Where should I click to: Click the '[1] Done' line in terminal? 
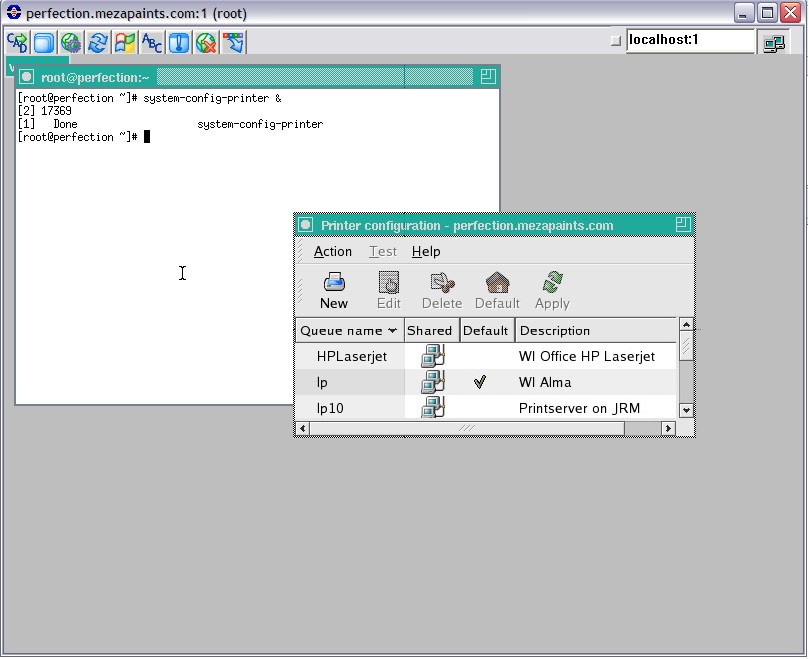[x=170, y=124]
